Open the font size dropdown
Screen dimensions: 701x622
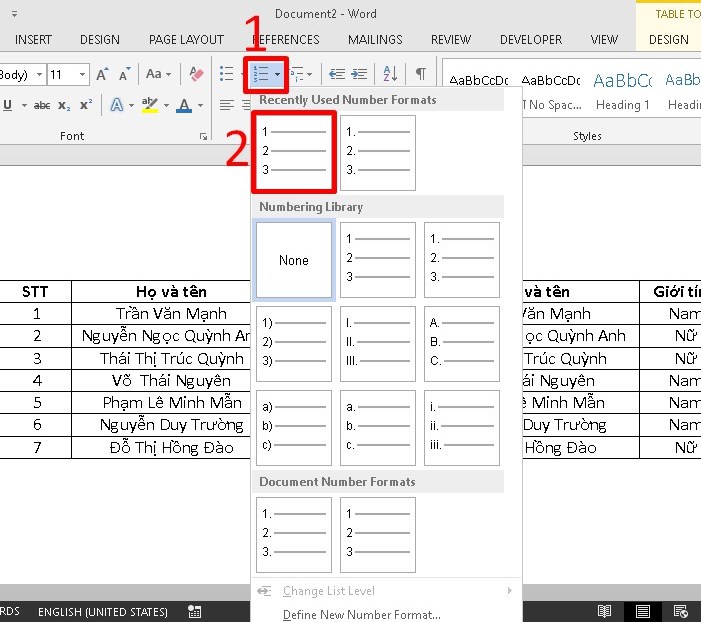[82, 74]
